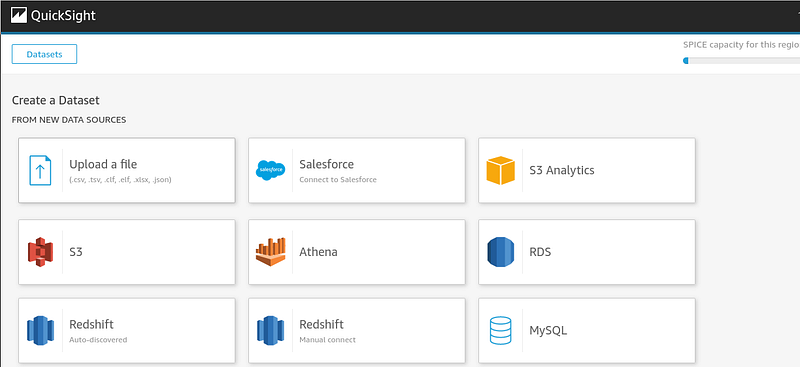Open the Datasets button

click(44, 54)
